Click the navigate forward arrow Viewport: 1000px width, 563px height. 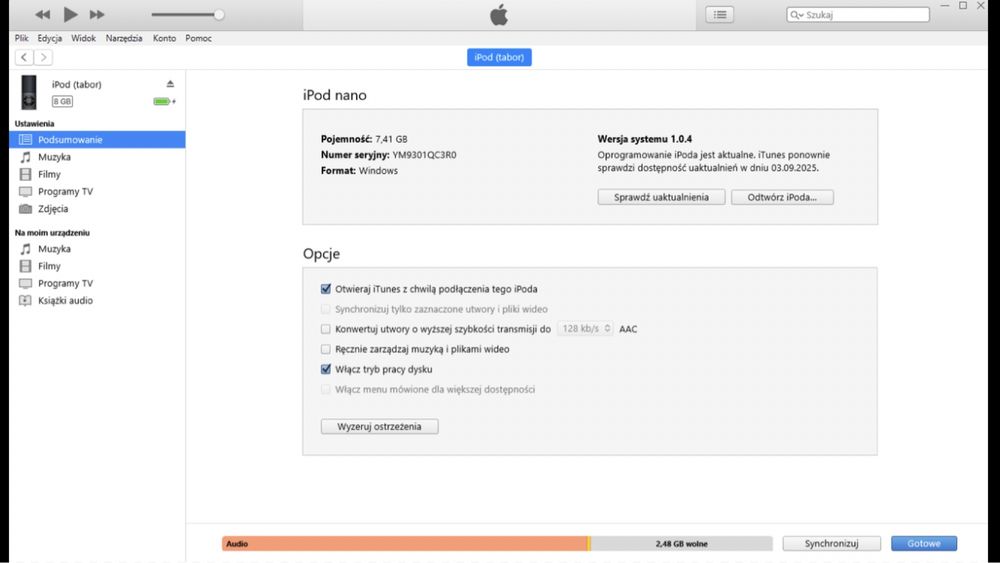(x=43, y=58)
